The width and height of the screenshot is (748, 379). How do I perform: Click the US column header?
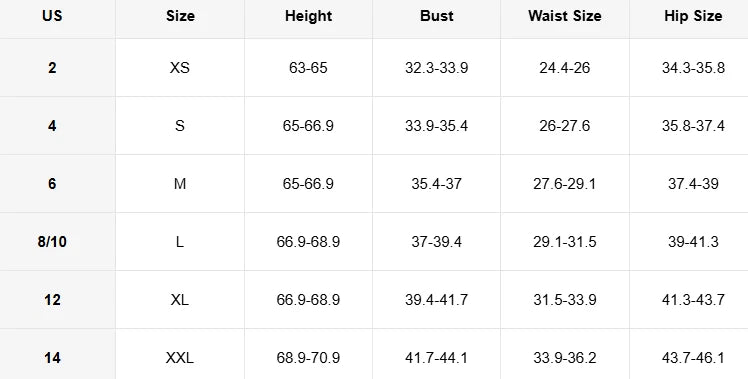tap(52, 16)
